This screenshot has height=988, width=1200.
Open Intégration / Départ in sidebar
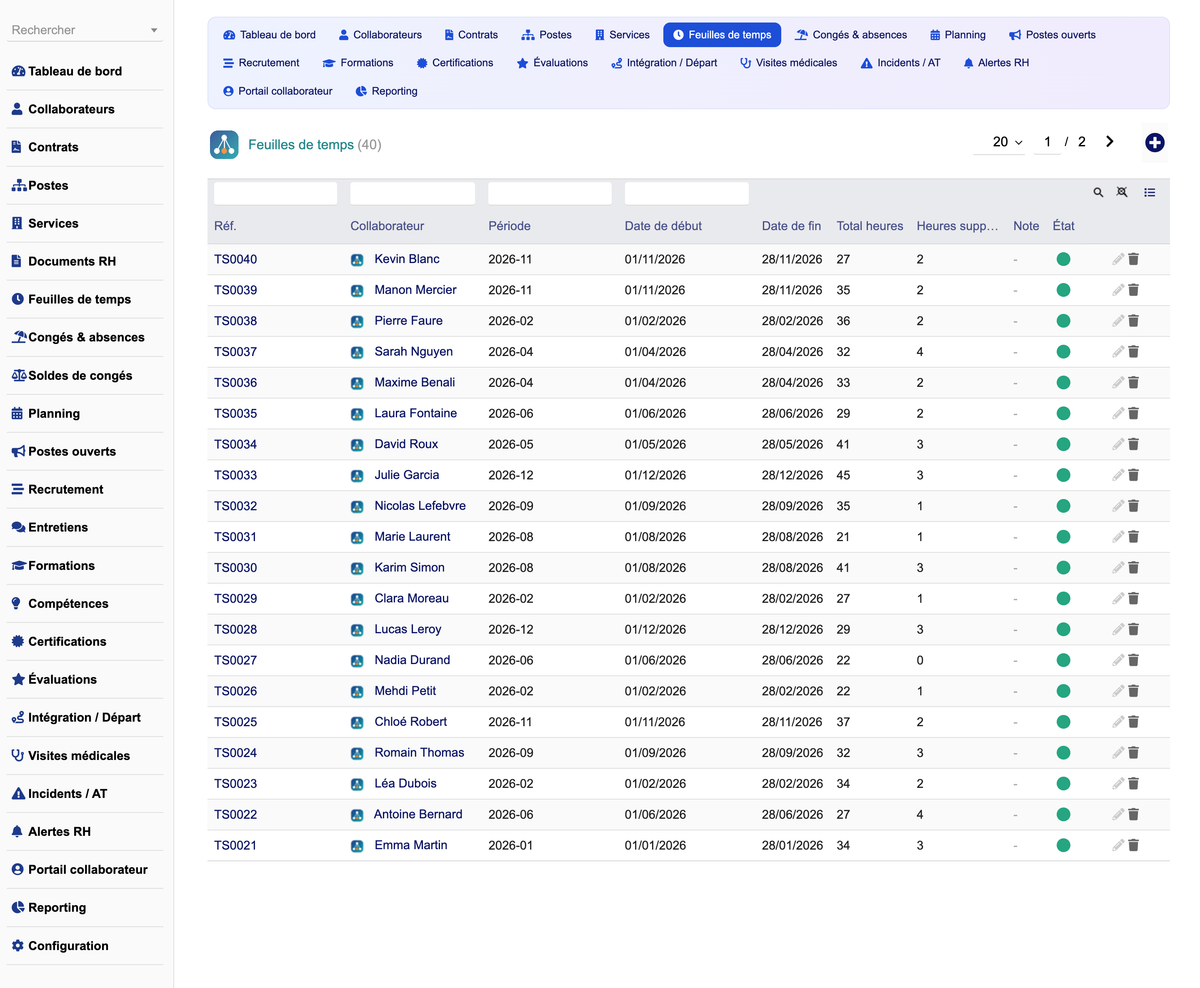76,717
